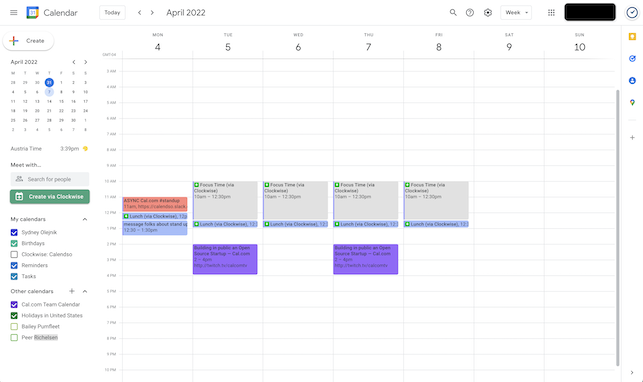The image size is (643, 382).
Task: Open the main menu hamburger icon
Action: click(x=14, y=13)
